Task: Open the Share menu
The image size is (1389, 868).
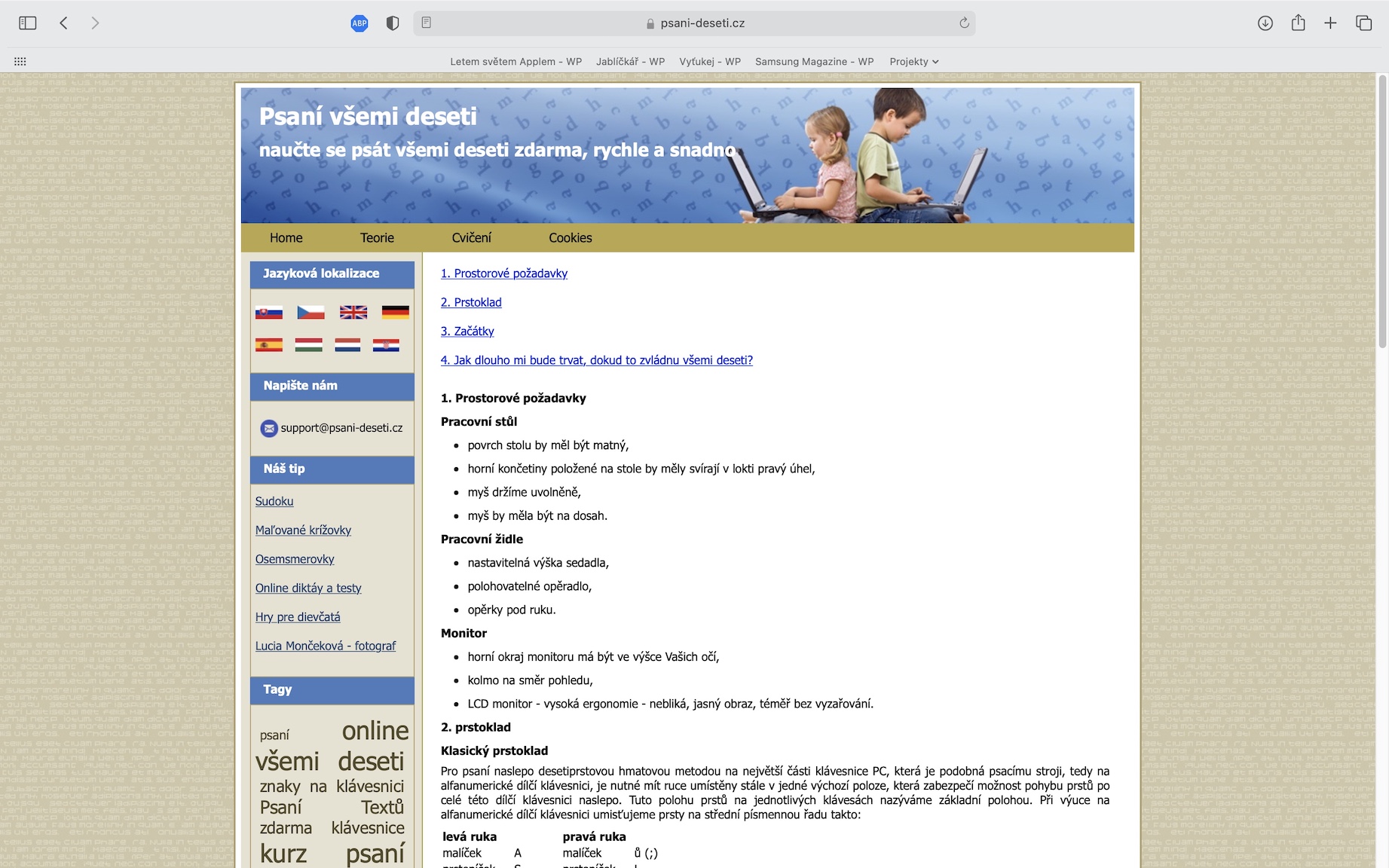Action: [1298, 23]
